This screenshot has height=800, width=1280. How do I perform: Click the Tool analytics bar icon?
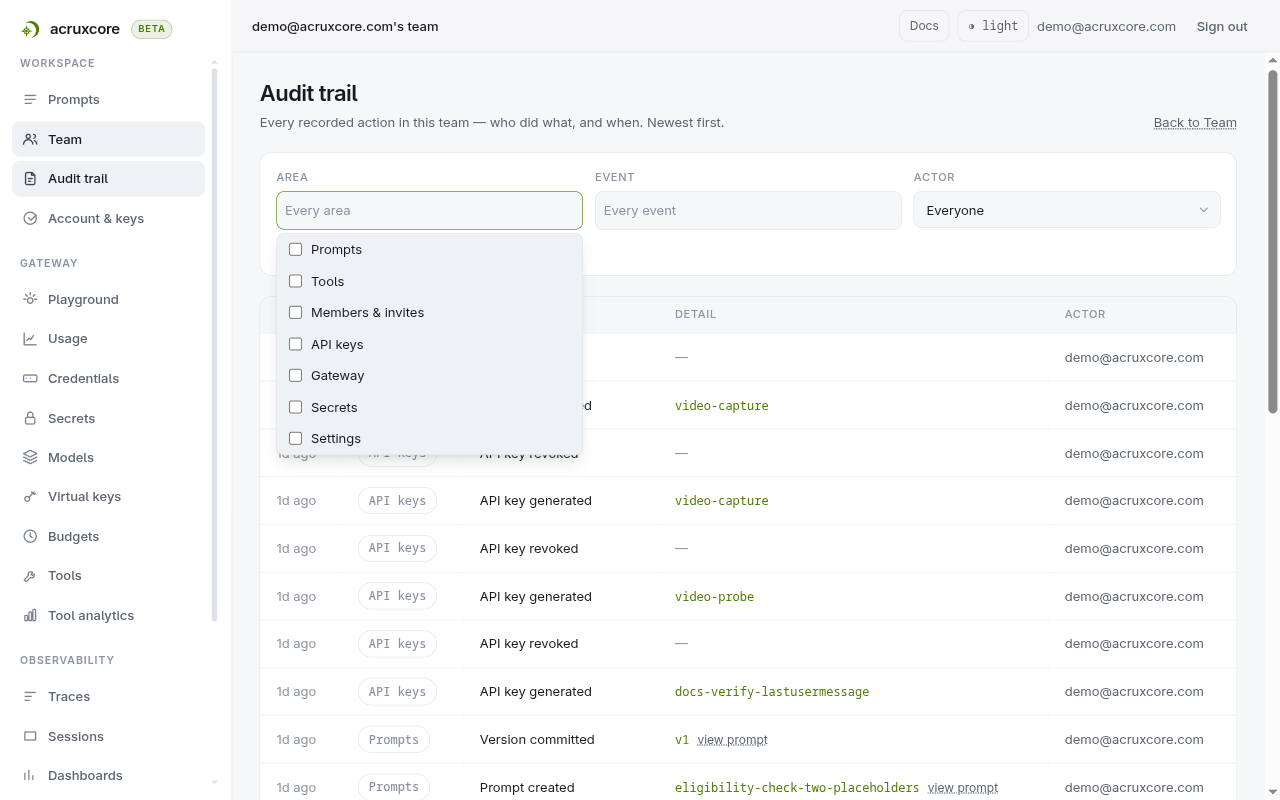[x=30, y=616]
